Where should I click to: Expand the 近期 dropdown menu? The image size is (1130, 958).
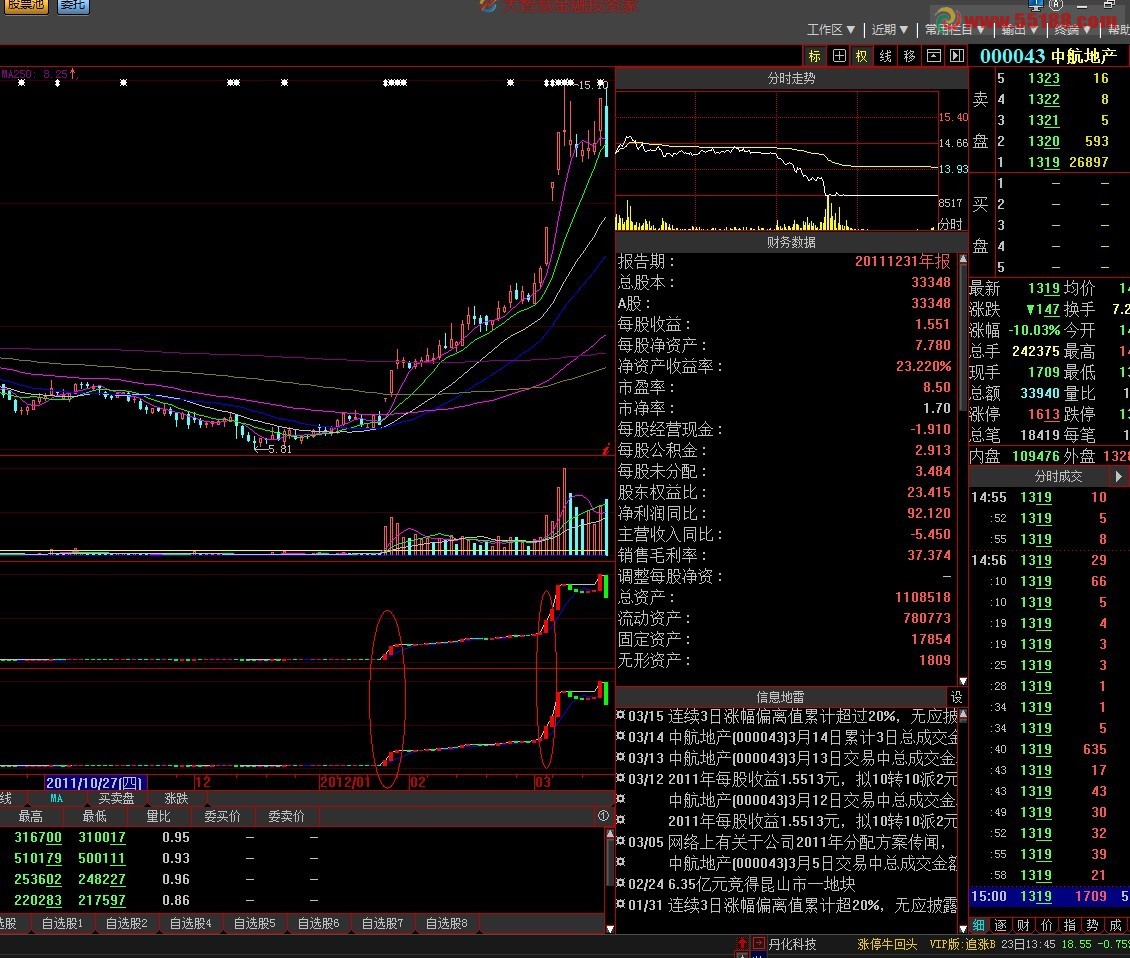tap(890, 30)
